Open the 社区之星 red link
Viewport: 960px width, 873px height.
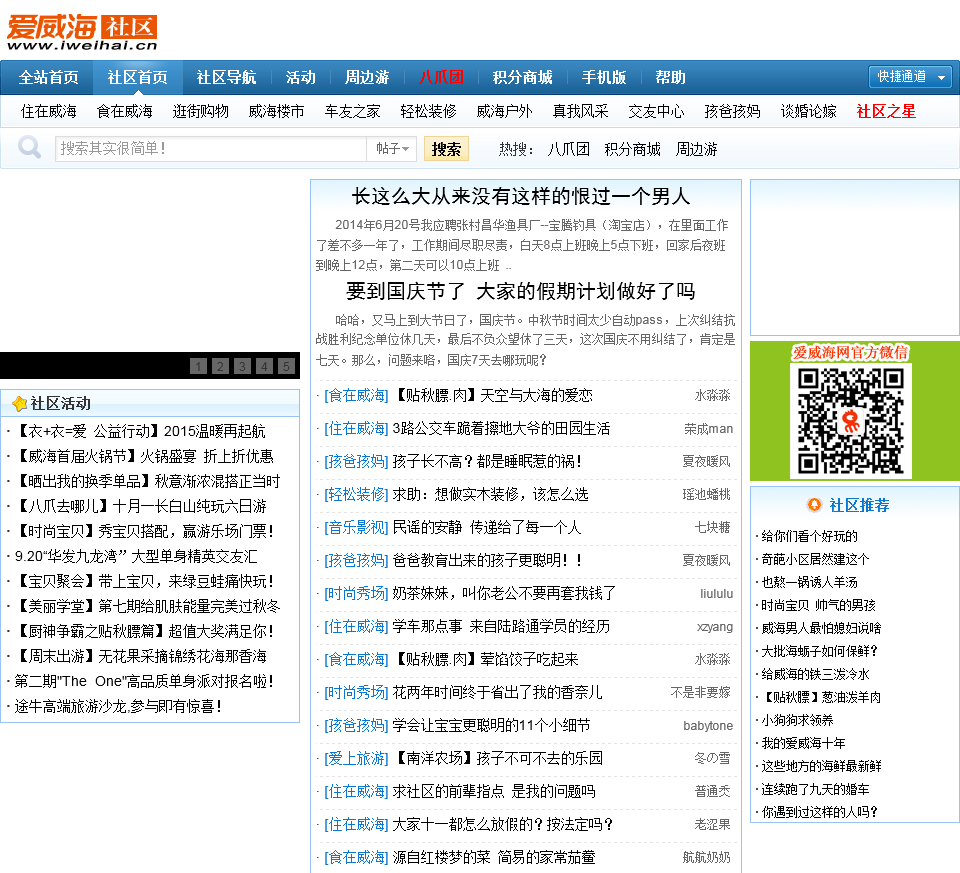point(886,111)
